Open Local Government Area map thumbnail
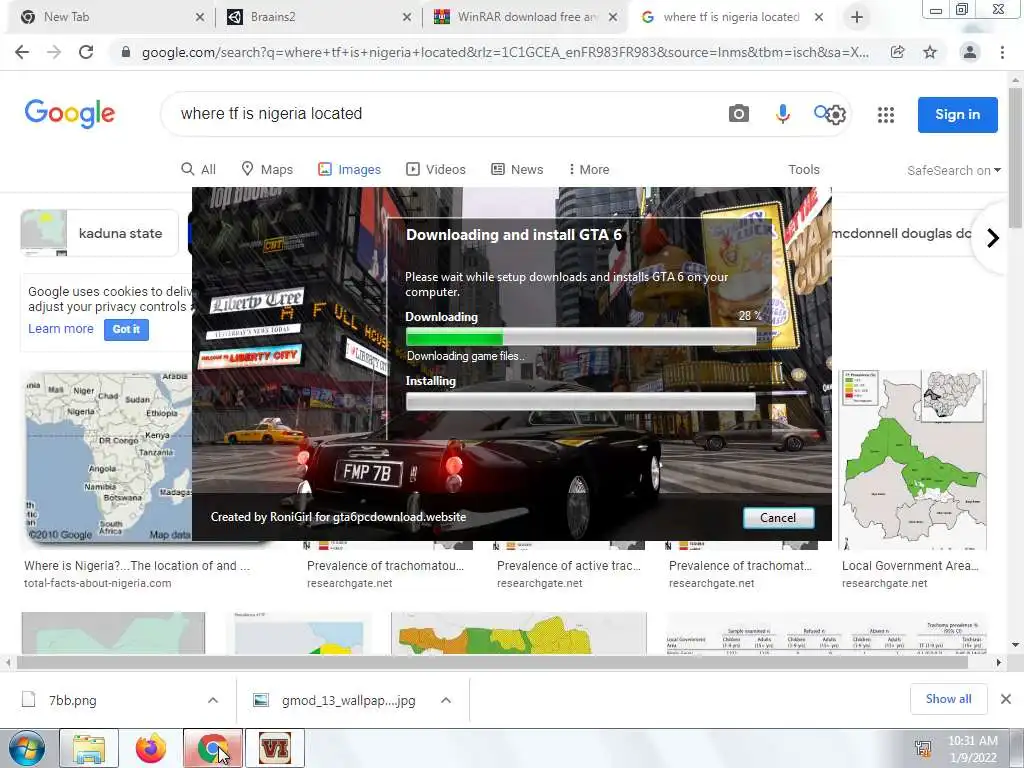This screenshot has width=1024, height=768. 912,460
